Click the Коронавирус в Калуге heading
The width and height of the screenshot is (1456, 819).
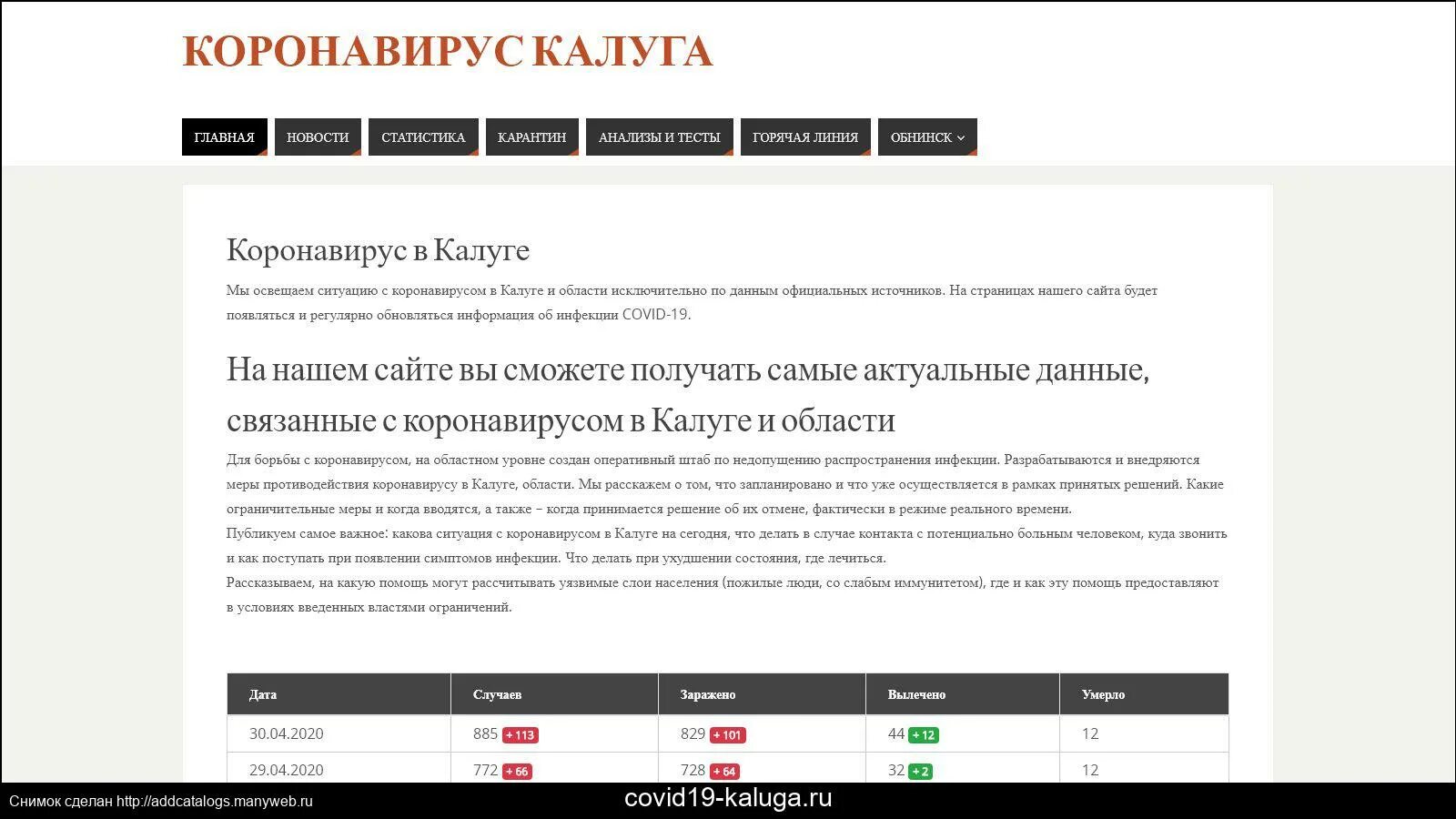(x=378, y=249)
